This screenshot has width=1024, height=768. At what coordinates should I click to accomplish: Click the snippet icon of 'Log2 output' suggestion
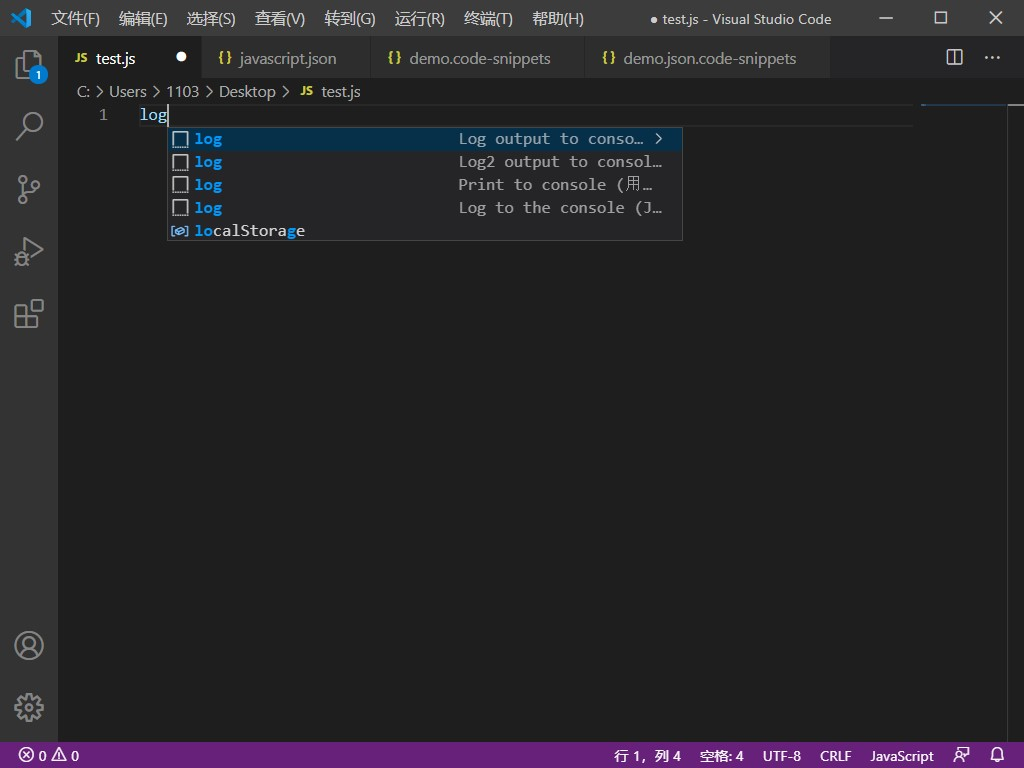[180, 162]
